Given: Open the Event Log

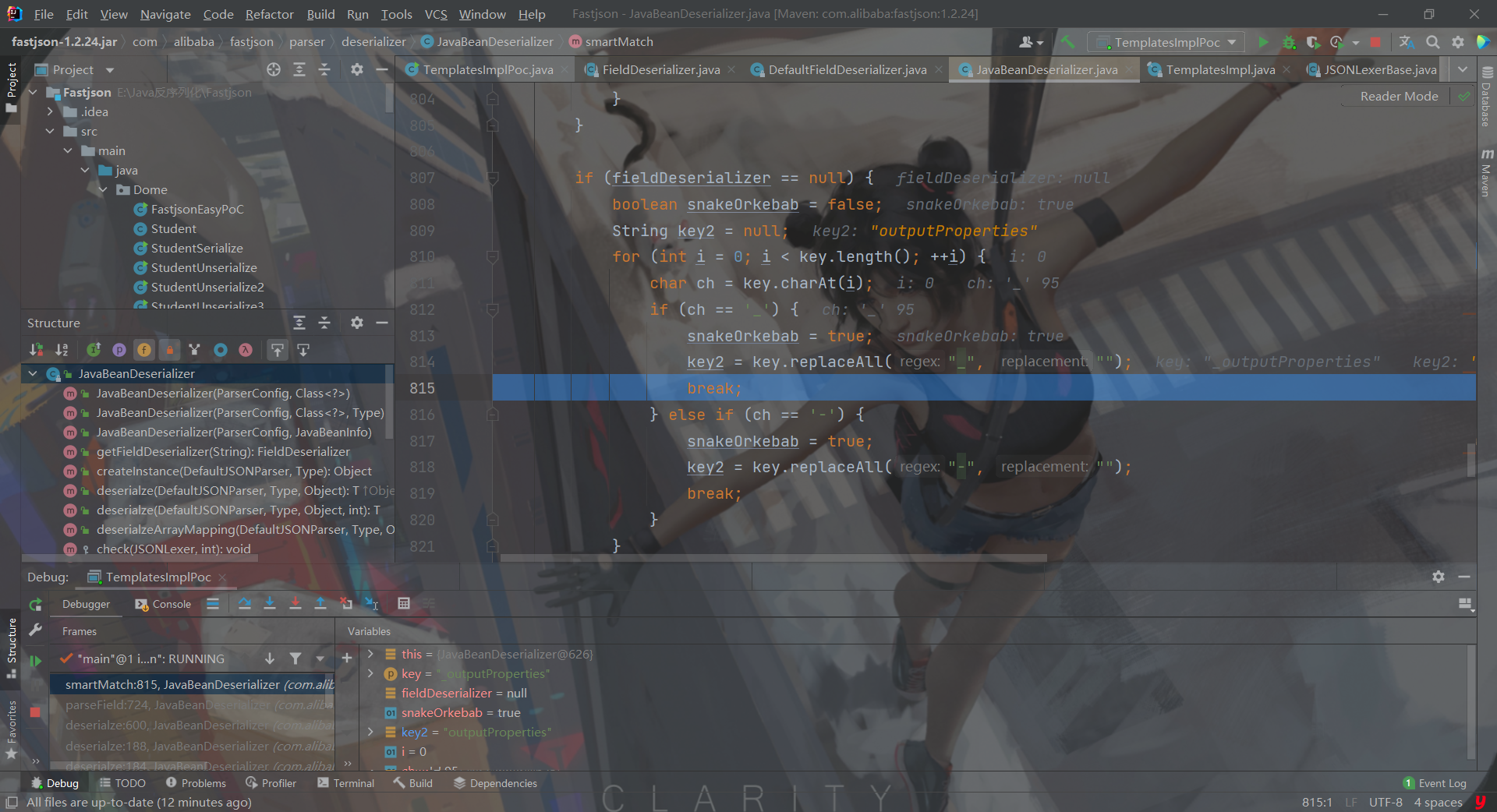Looking at the screenshot, I should coord(1435,783).
